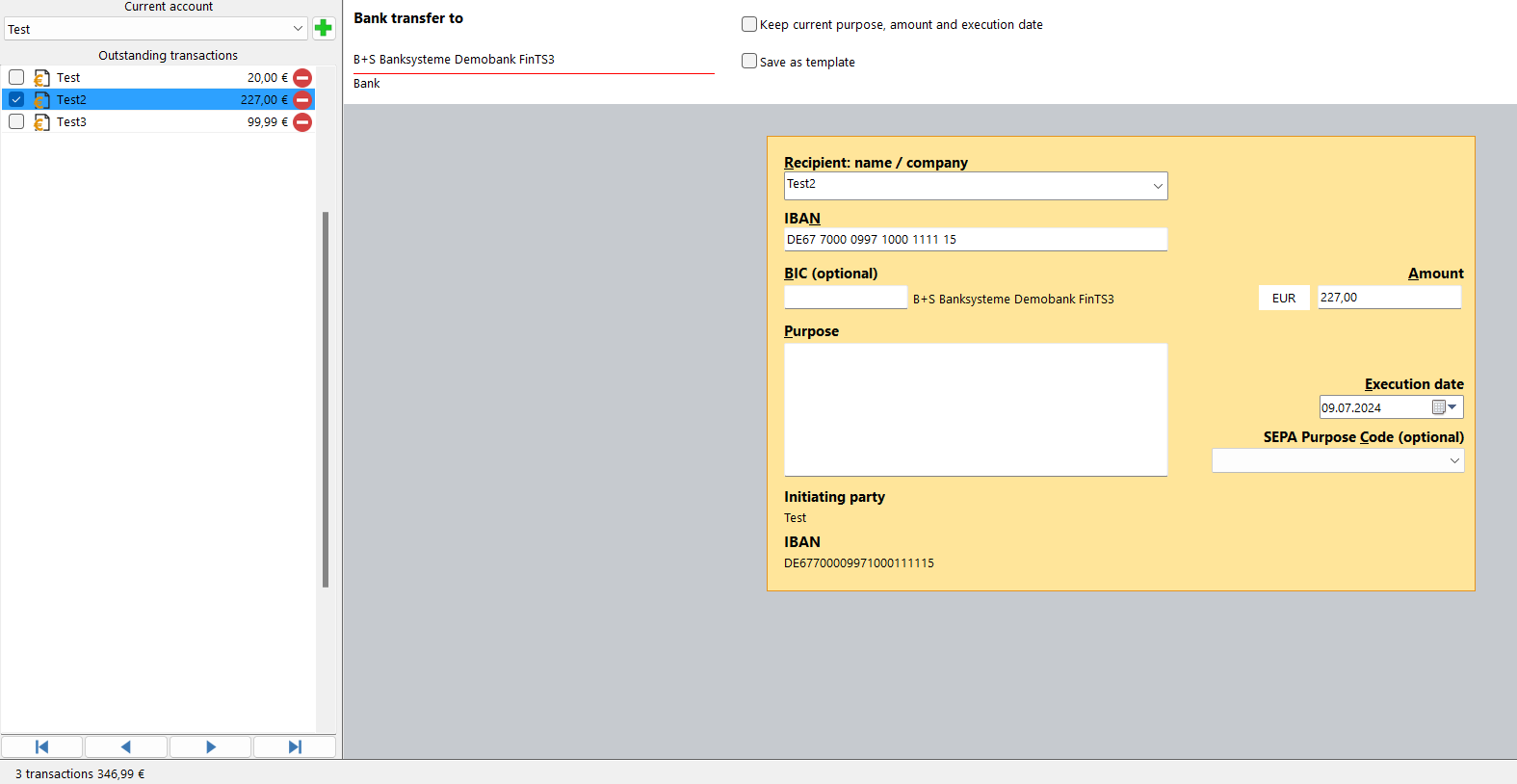1517x784 pixels.
Task: Open the SEPA Purpose Code dropdown
Action: tap(1338, 460)
